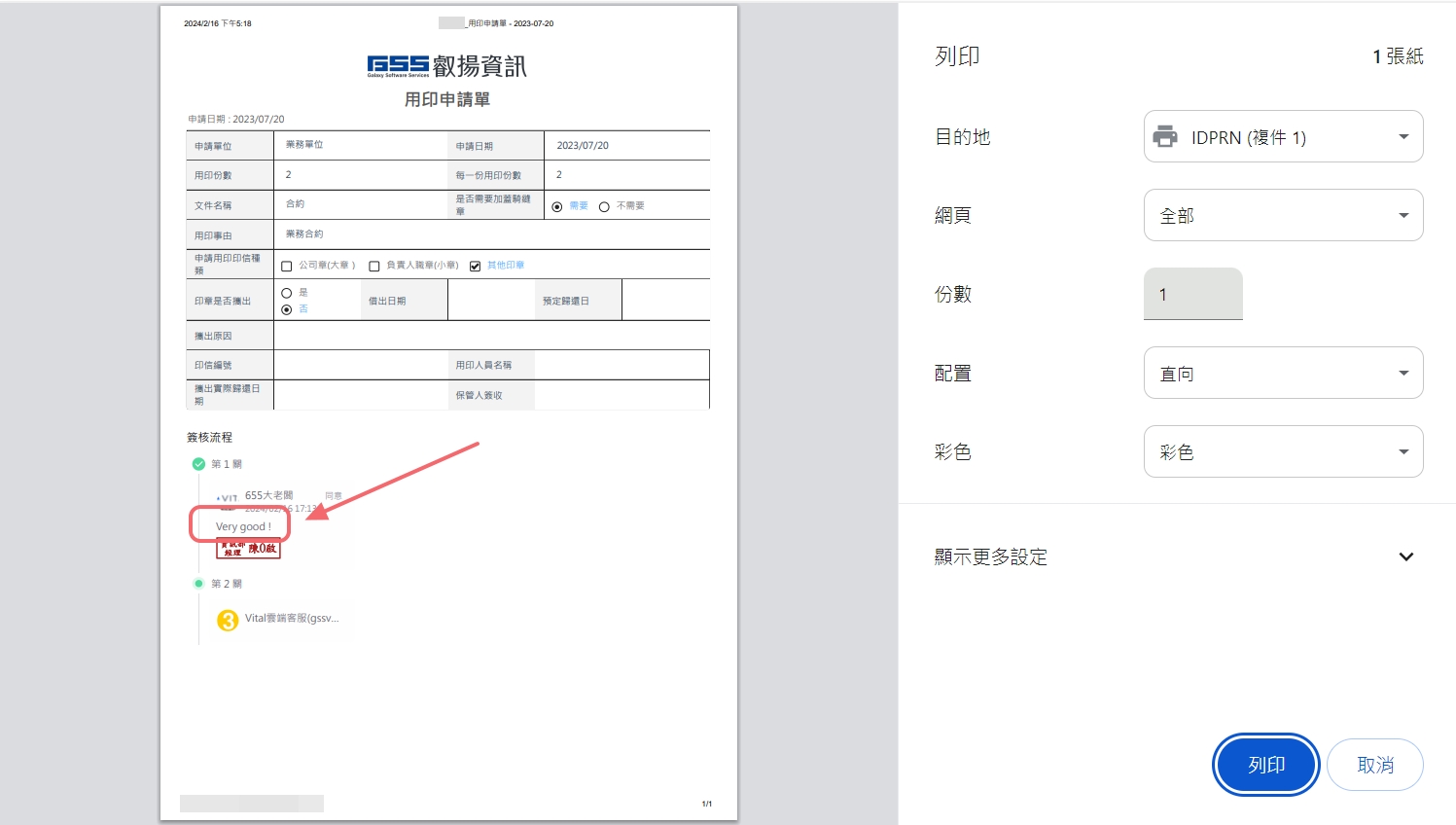
Task: Open the 彩色 color mode dropdown
Action: click(1283, 452)
